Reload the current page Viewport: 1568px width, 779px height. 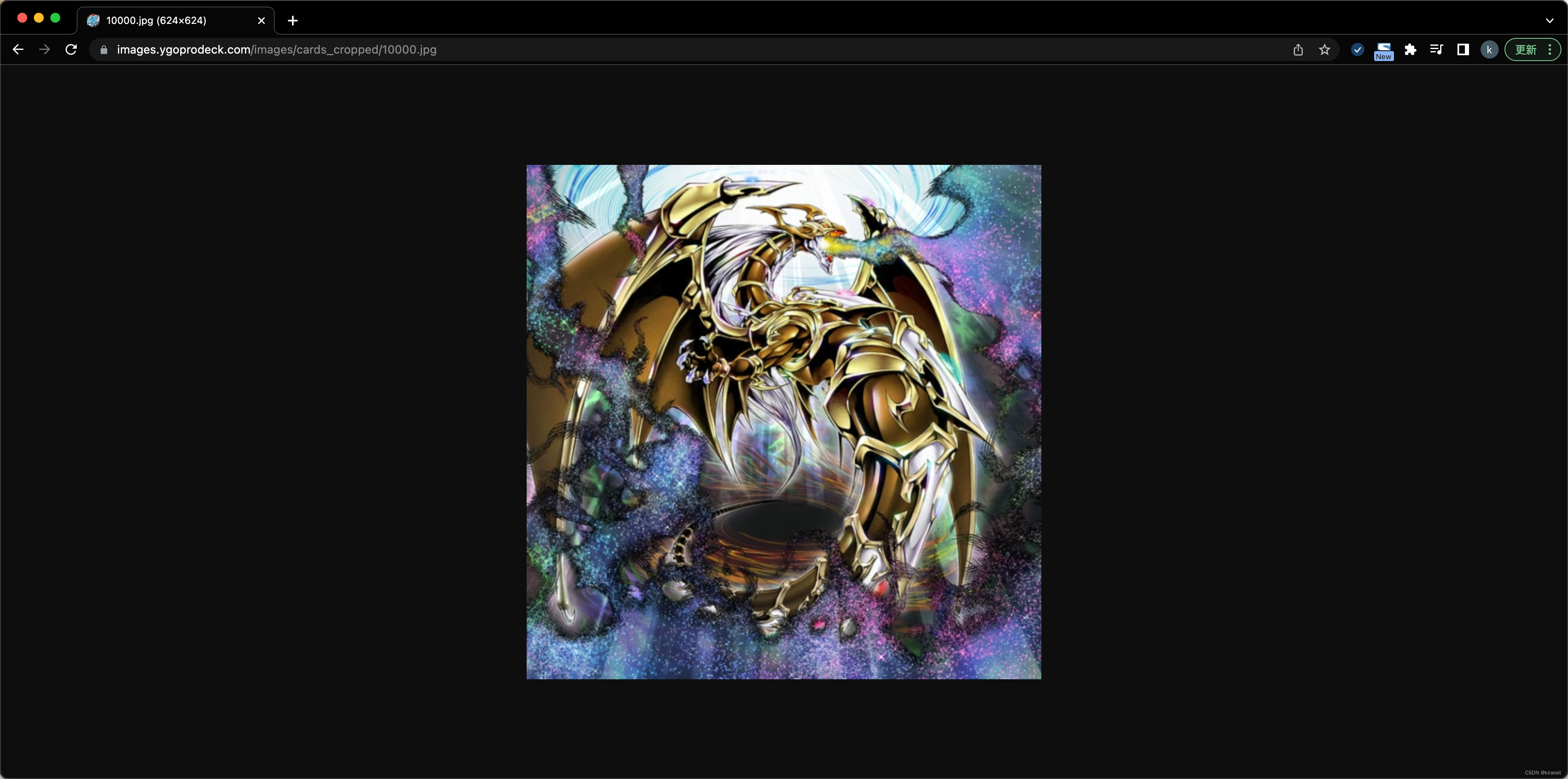tap(71, 50)
